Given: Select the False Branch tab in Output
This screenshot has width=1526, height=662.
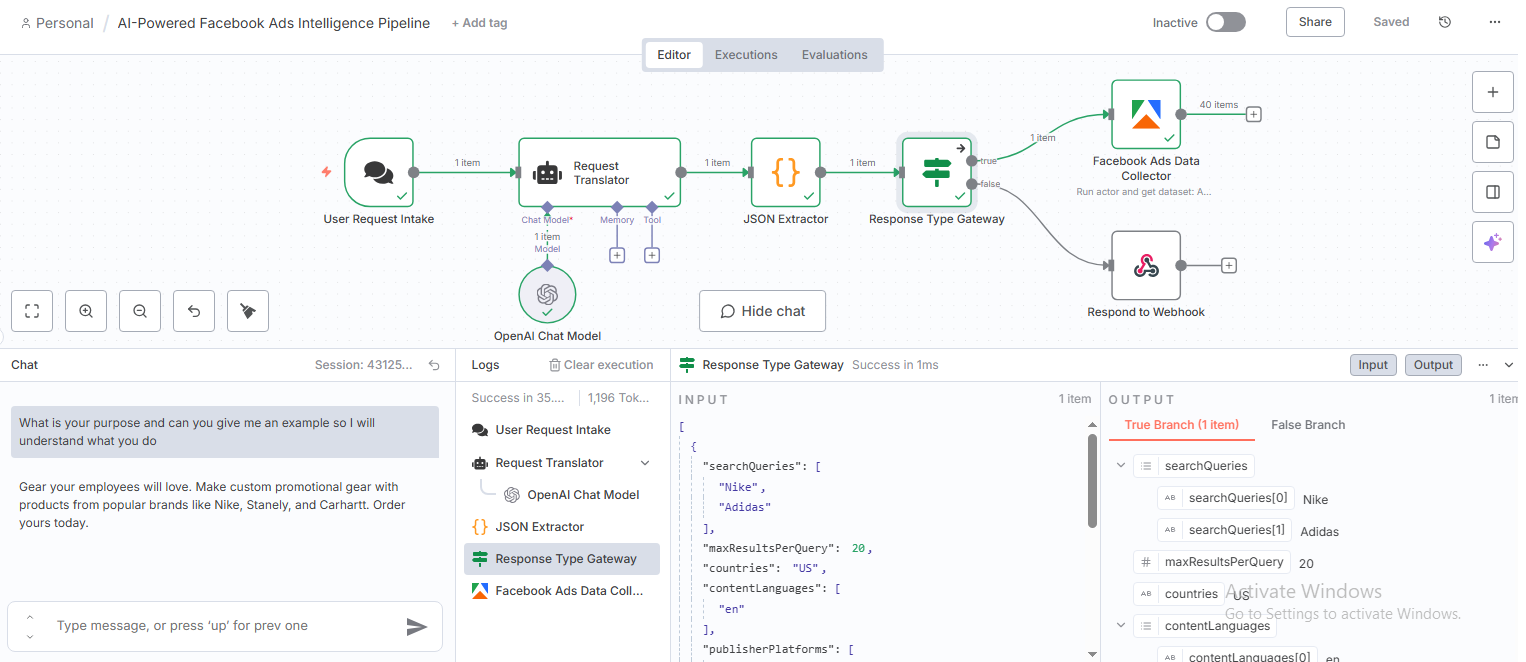Looking at the screenshot, I should coord(1307,424).
